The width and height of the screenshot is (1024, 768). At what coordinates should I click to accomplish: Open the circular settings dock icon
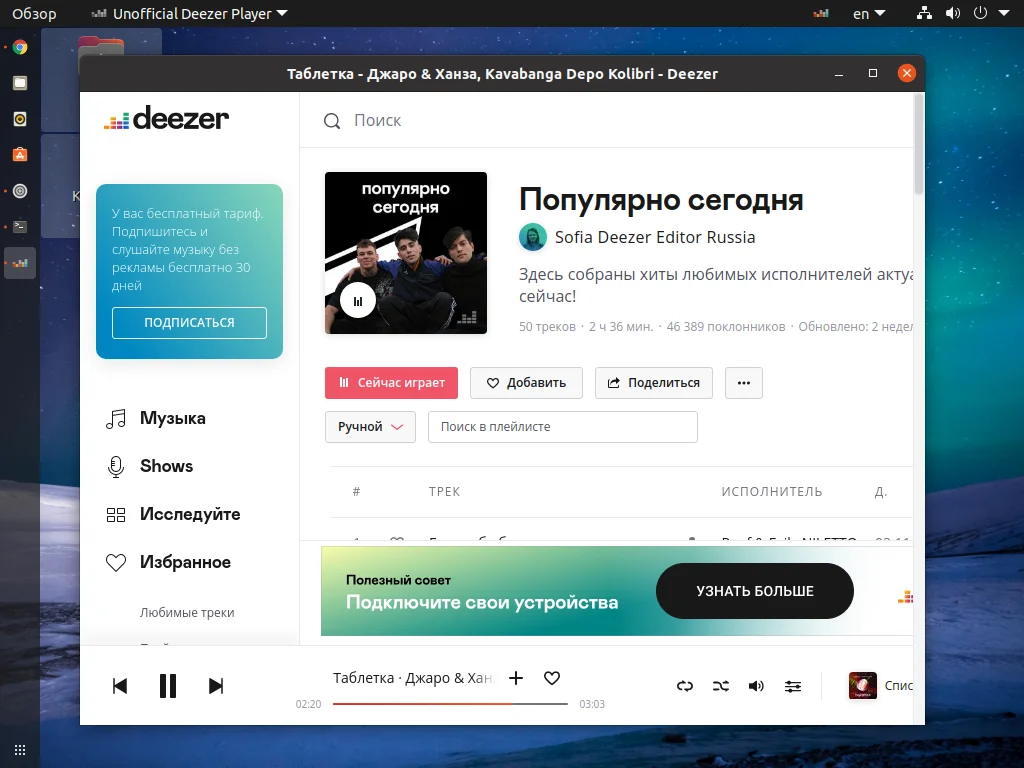[20, 191]
